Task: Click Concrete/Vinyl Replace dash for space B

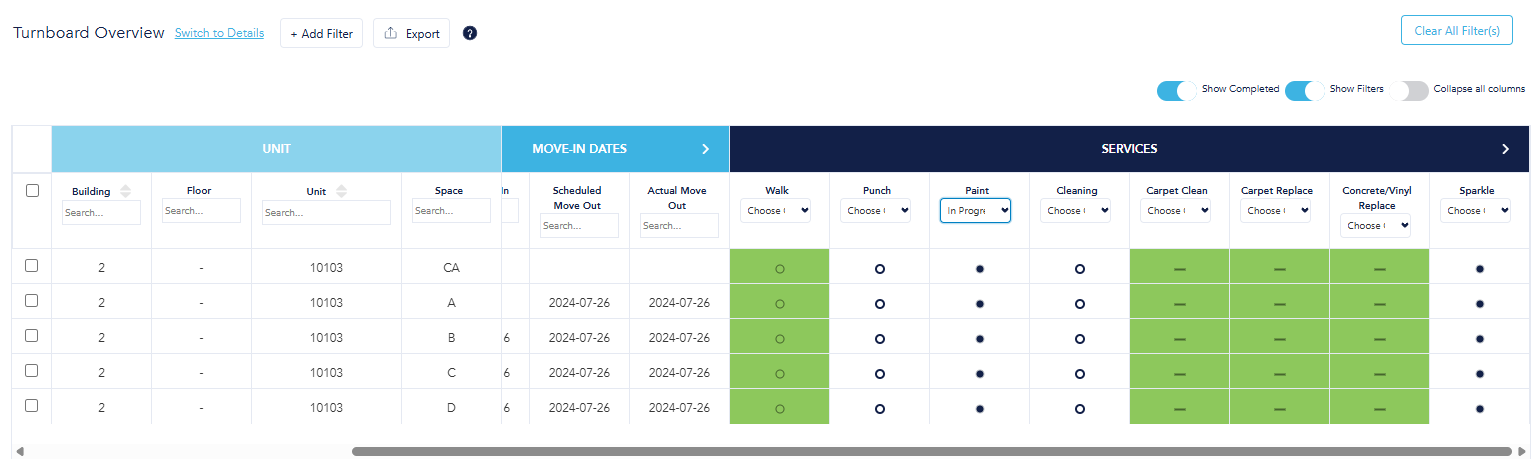Action: pos(1380,339)
